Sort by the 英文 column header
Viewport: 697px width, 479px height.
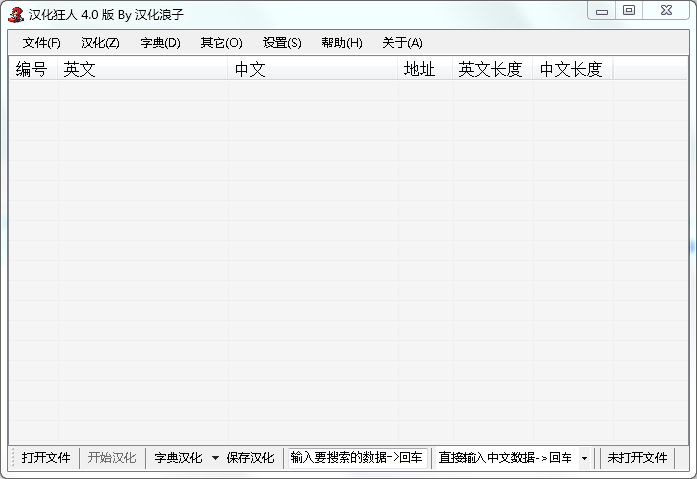[143, 69]
